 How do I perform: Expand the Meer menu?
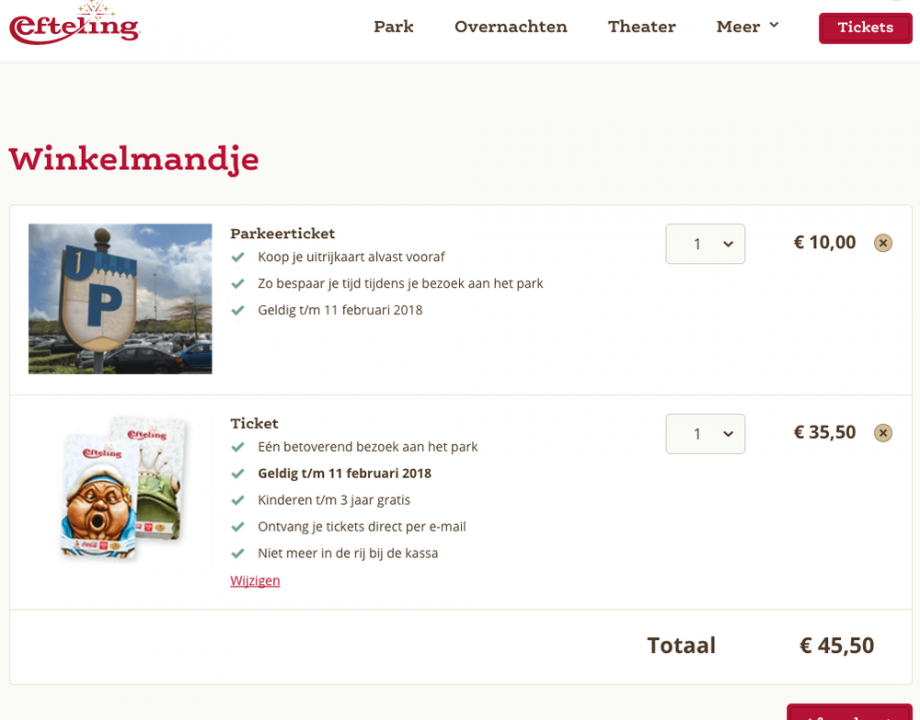click(747, 27)
